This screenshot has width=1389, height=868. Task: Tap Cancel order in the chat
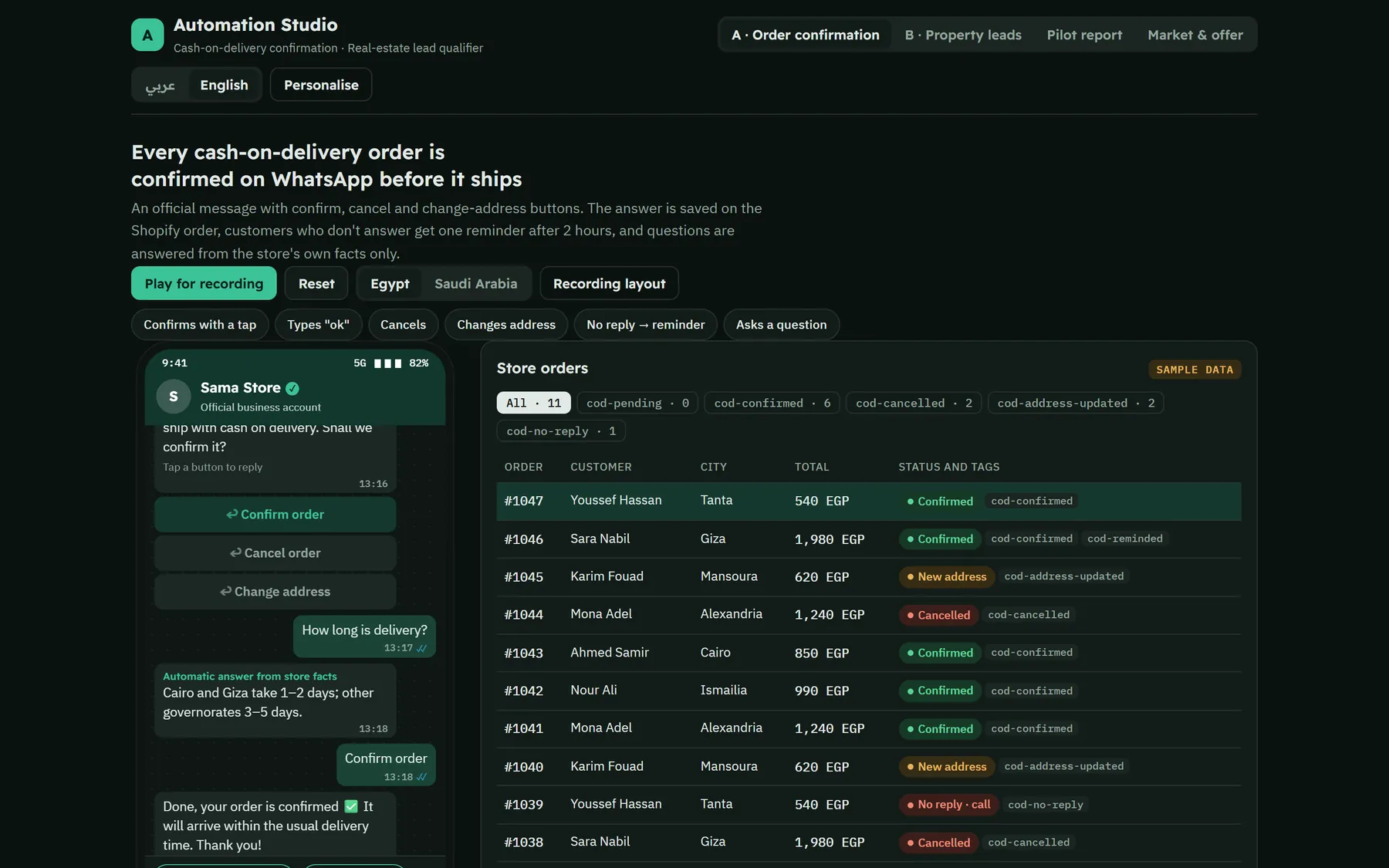tap(275, 553)
